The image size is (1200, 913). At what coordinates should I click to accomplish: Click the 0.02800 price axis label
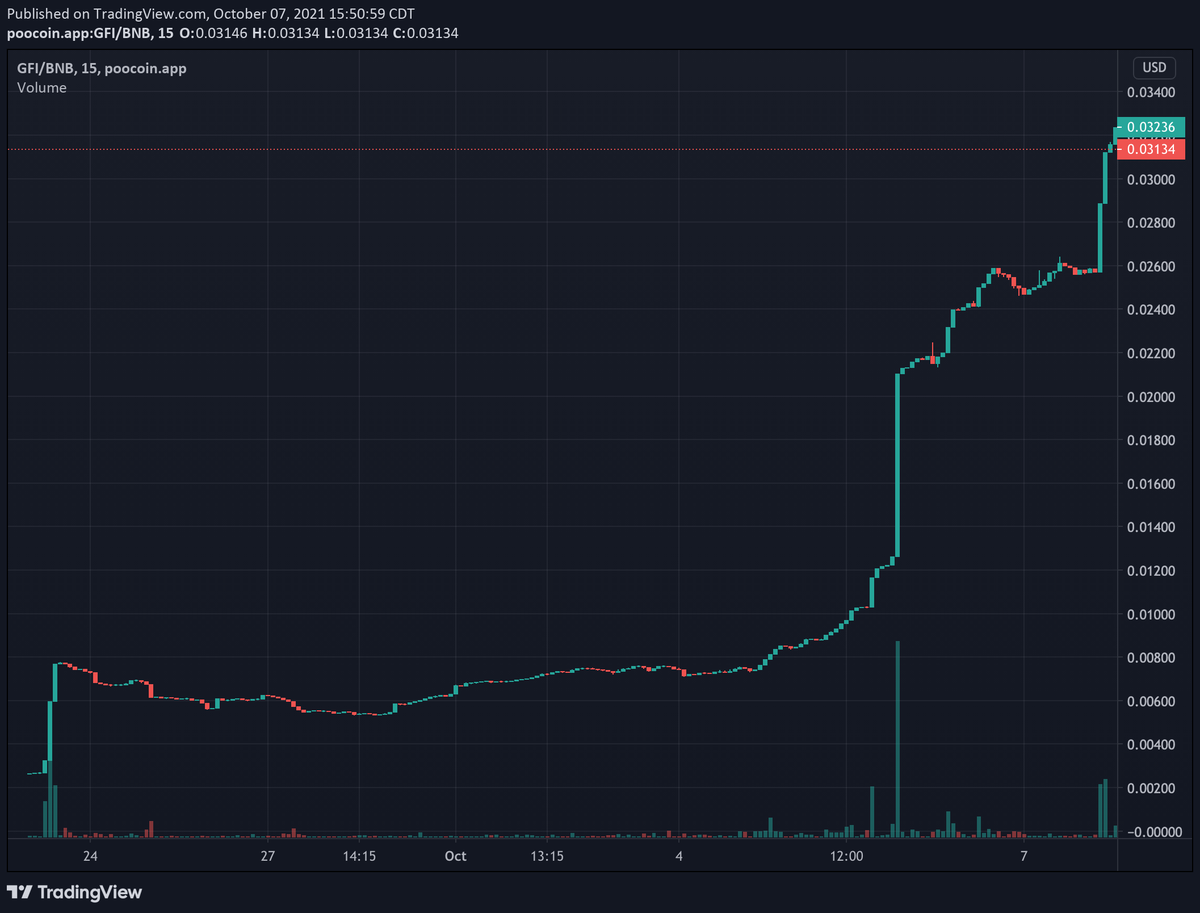[1150, 223]
